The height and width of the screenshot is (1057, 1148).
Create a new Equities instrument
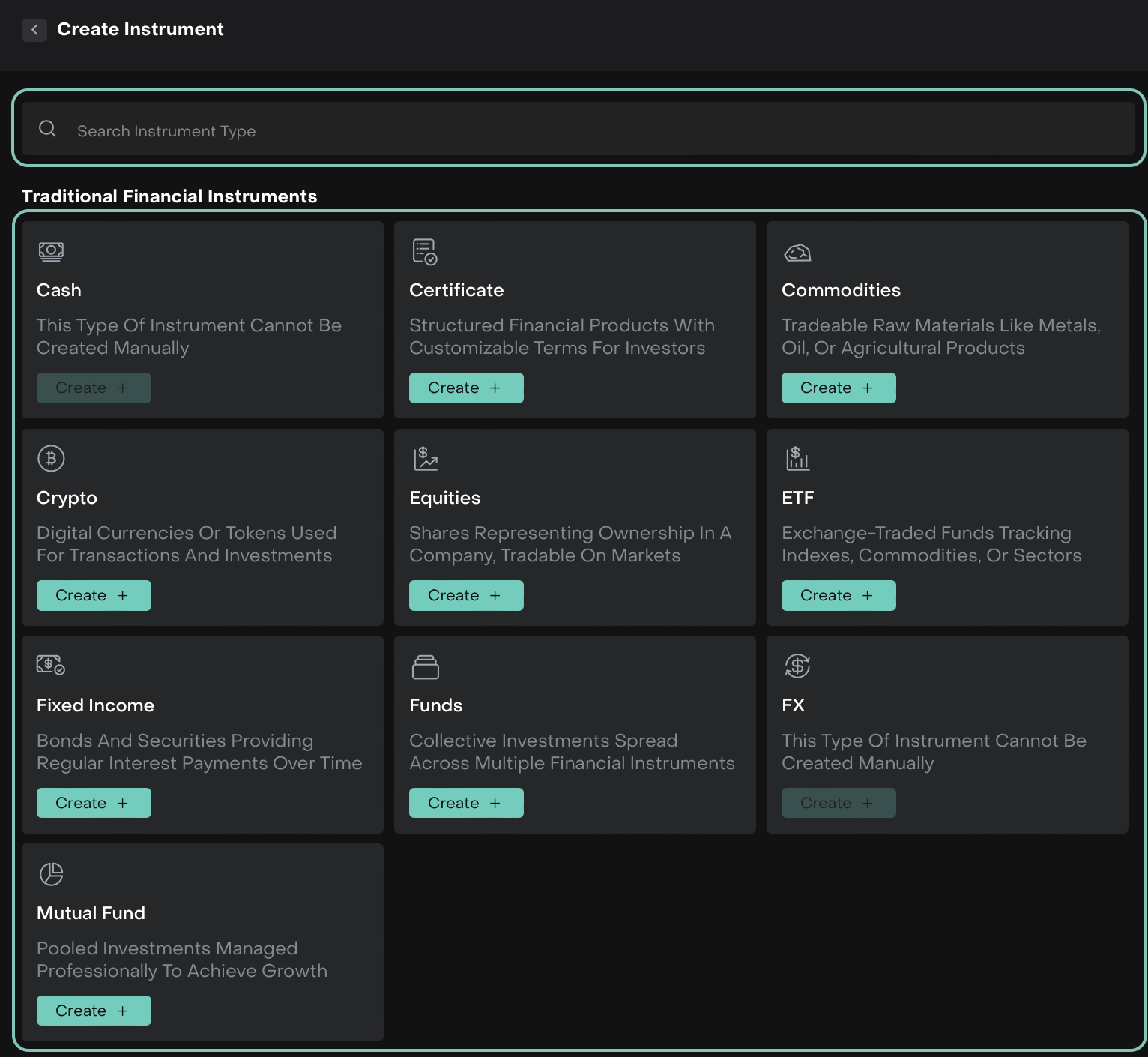[466, 595]
